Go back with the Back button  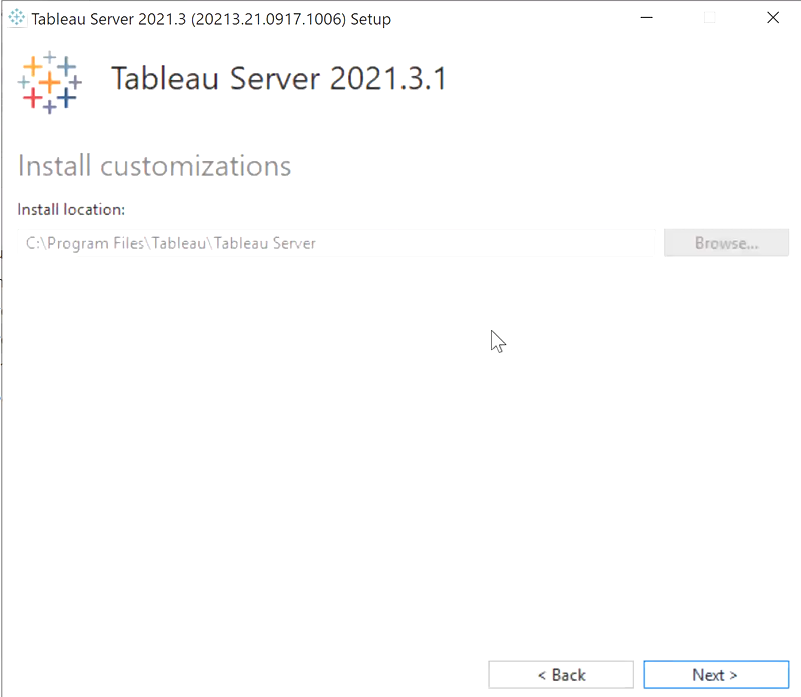point(561,675)
